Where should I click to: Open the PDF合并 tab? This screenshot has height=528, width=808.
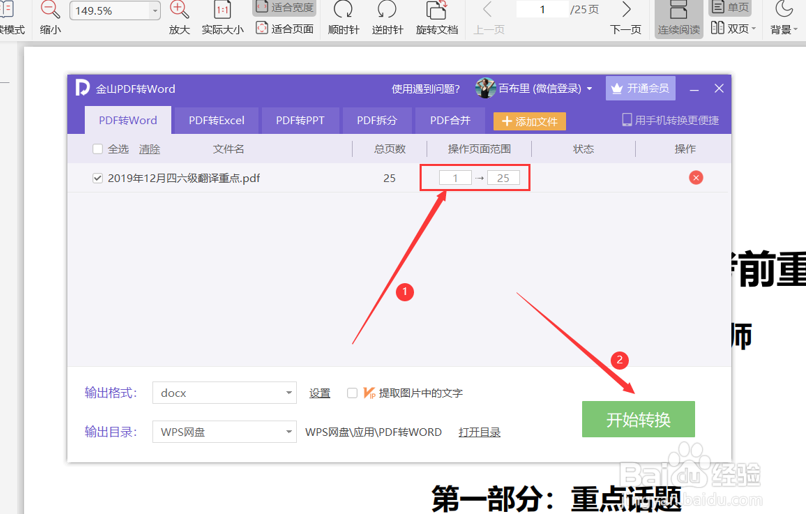450,121
